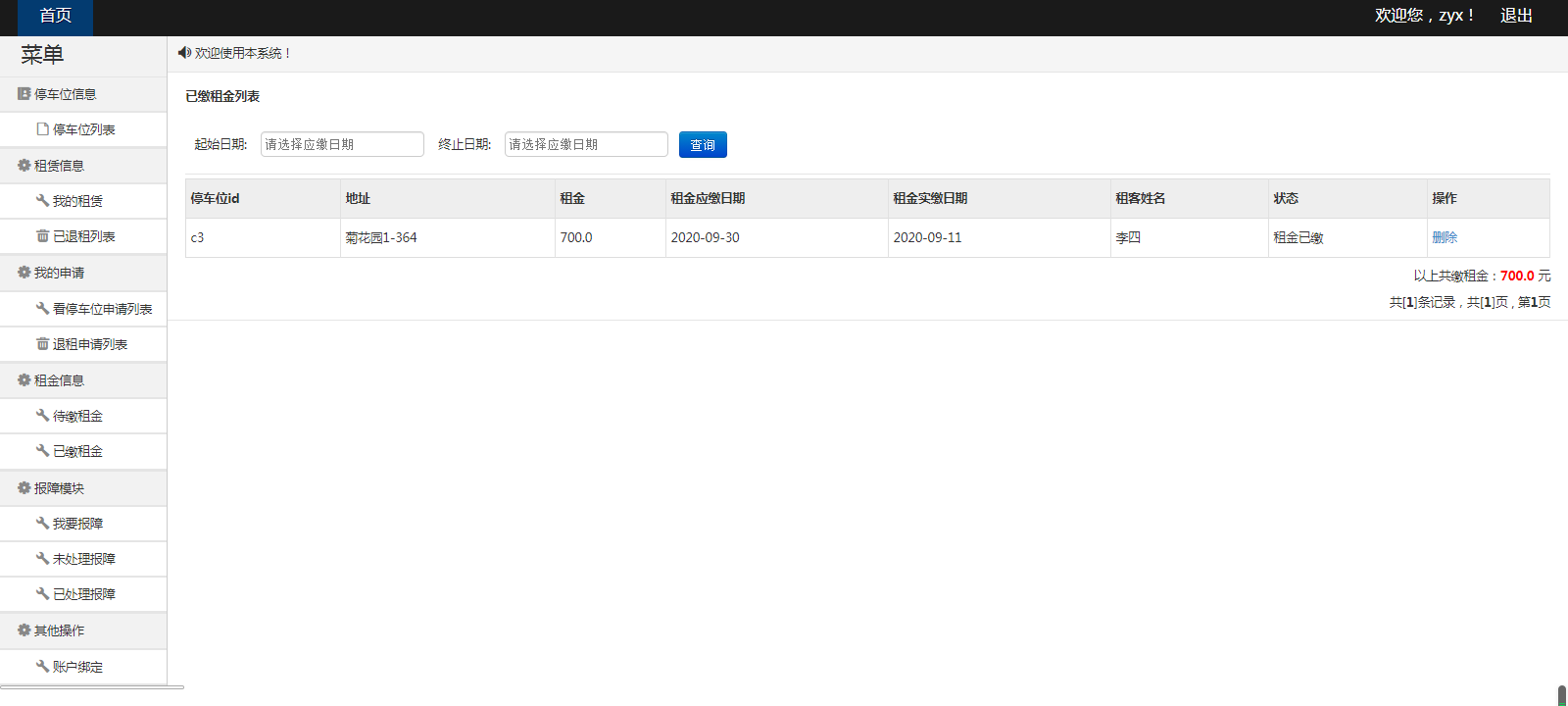Click the 退出 logout link
This screenshot has width=1568, height=706.
tap(1516, 16)
